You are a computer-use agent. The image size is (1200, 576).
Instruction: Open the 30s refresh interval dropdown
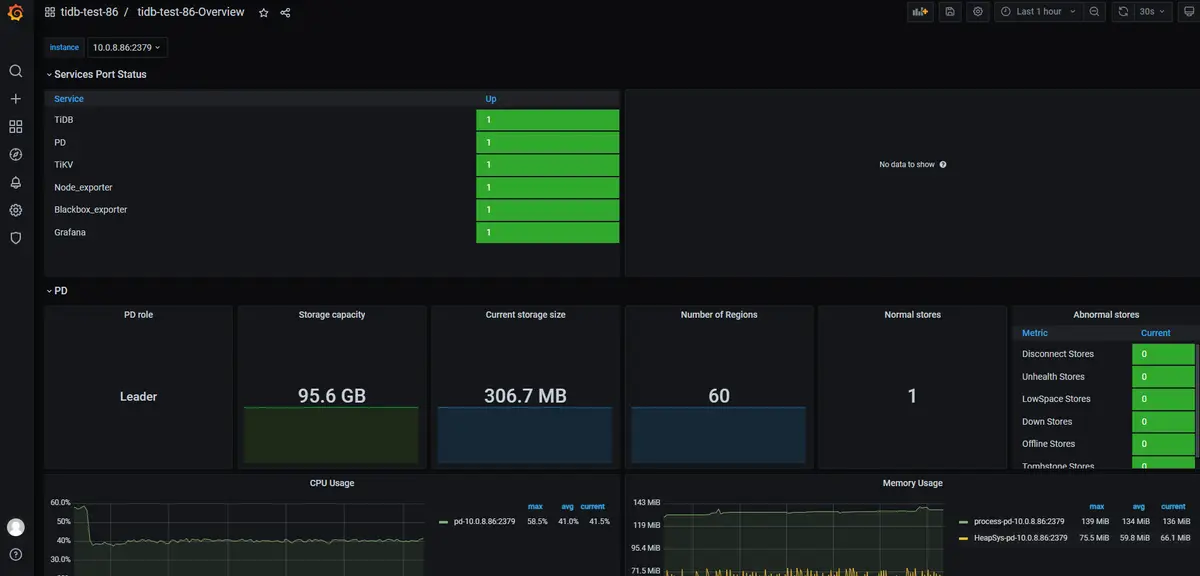(1153, 12)
